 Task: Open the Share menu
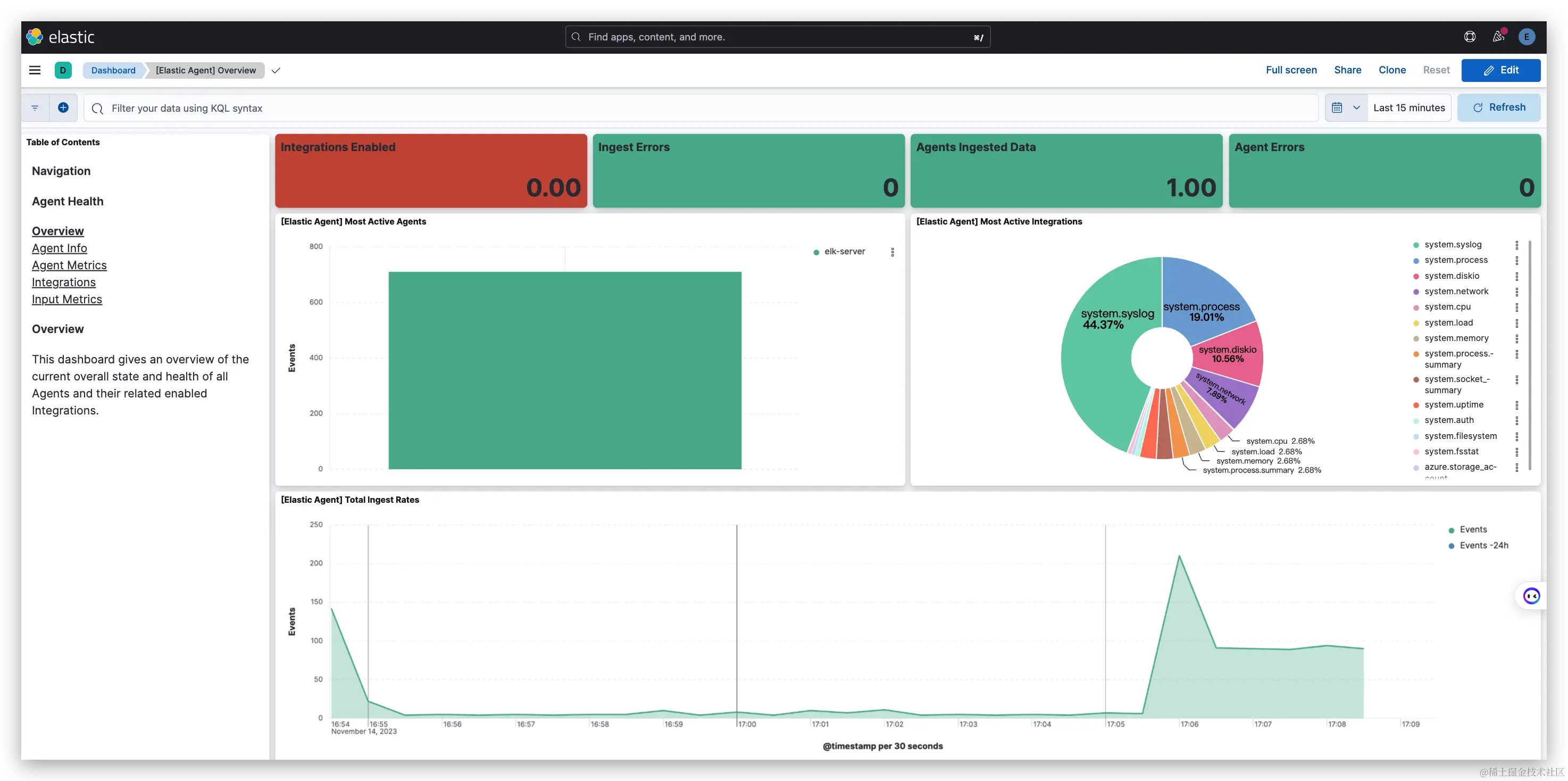1347,70
